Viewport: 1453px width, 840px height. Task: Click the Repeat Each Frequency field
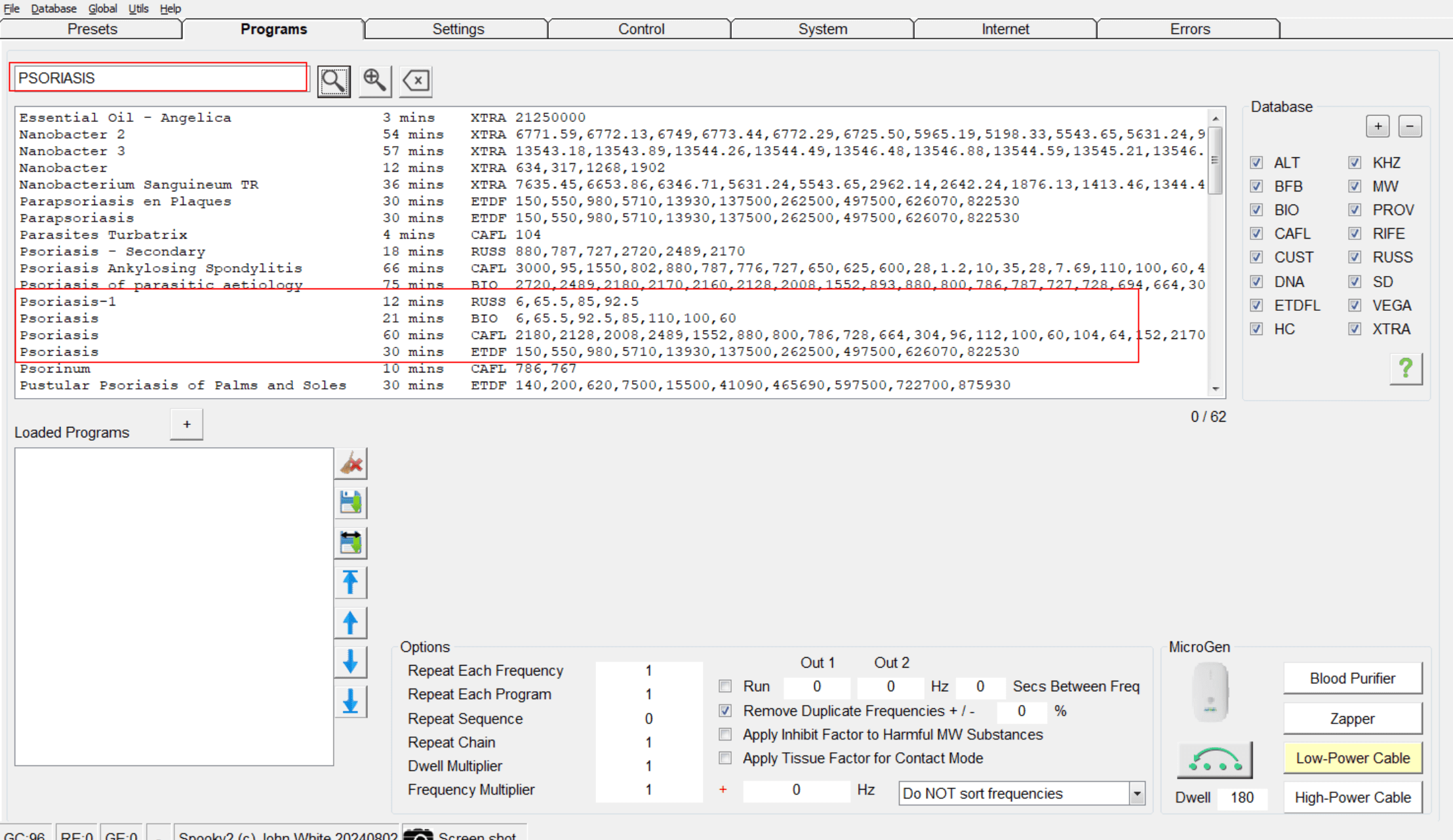[648, 671]
